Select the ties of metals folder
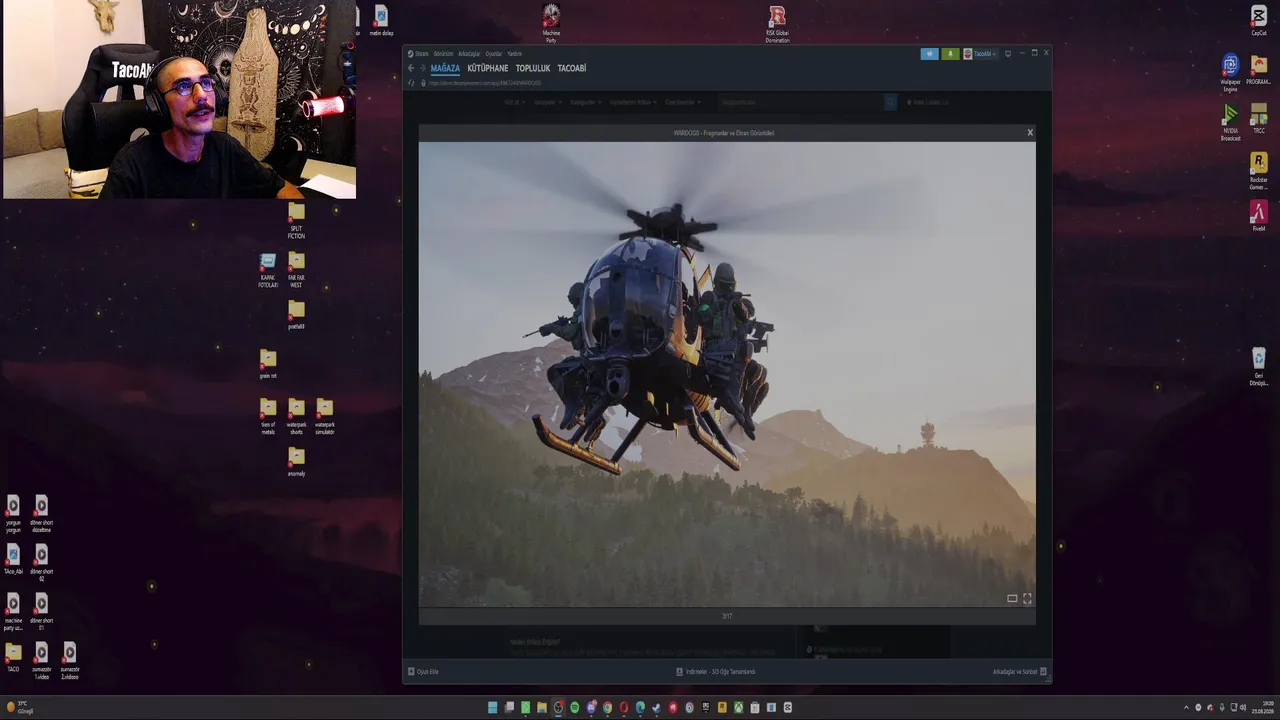Viewport: 1280px width, 720px height. coord(268,417)
